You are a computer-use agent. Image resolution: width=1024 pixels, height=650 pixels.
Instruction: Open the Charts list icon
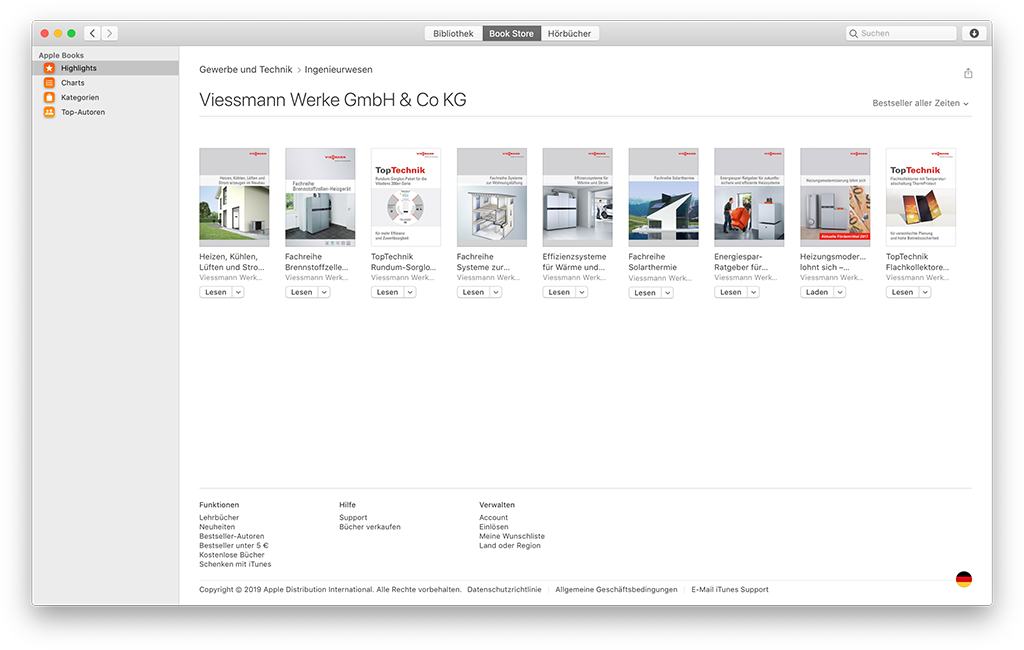(x=49, y=83)
